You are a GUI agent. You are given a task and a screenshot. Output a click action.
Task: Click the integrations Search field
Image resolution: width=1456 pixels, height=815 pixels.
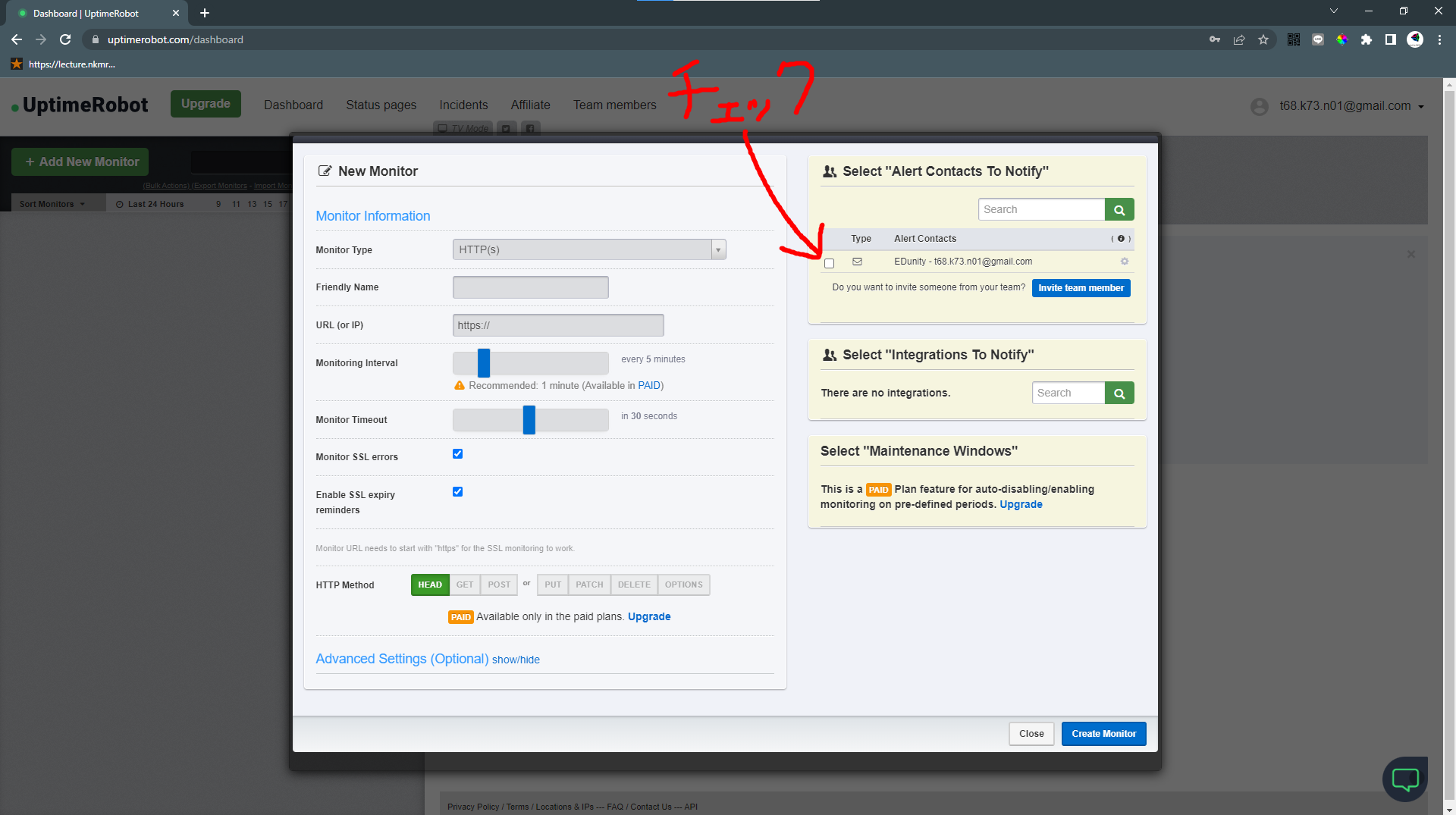(x=1068, y=393)
